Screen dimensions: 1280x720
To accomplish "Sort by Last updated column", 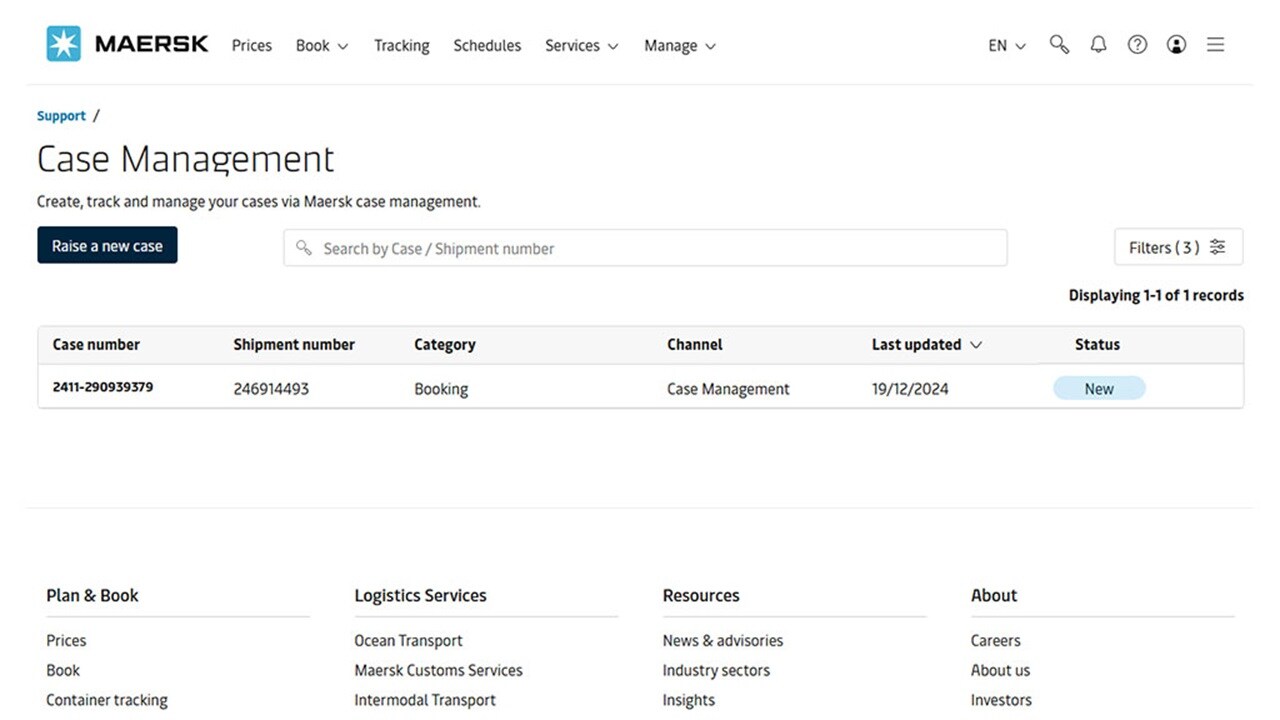I will coord(926,345).
